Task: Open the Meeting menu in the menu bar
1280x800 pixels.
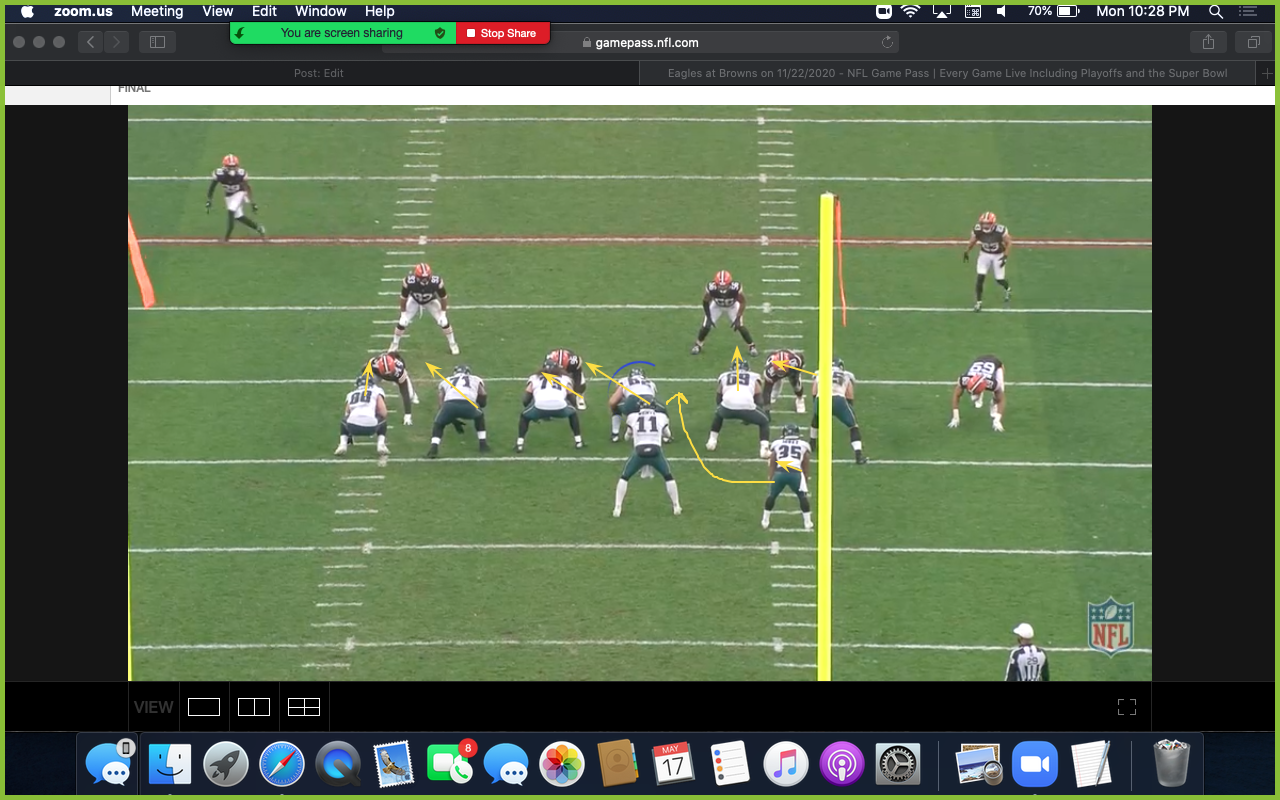Action: pos(157,11)
